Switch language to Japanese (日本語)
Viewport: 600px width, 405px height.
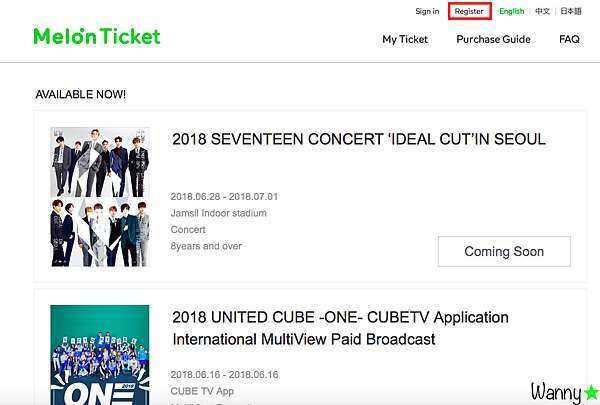[x=571, y=11]
